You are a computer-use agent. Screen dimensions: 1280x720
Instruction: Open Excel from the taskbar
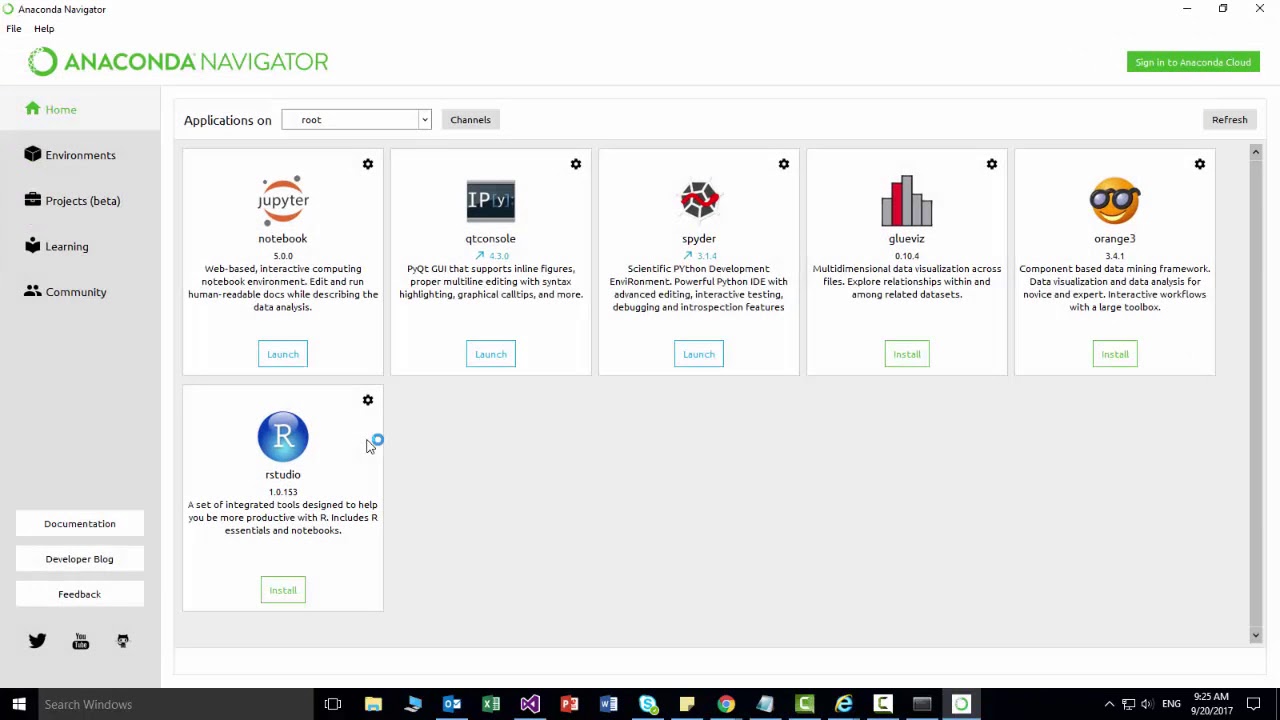(x=491, y=704)
